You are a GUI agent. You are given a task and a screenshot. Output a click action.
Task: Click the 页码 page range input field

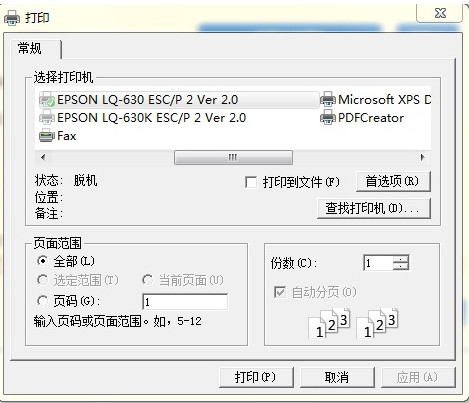tap(185, 302)
